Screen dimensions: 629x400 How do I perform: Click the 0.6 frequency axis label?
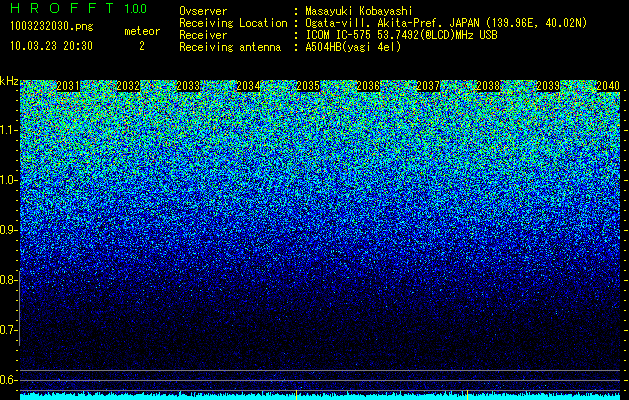coord(9,380)
